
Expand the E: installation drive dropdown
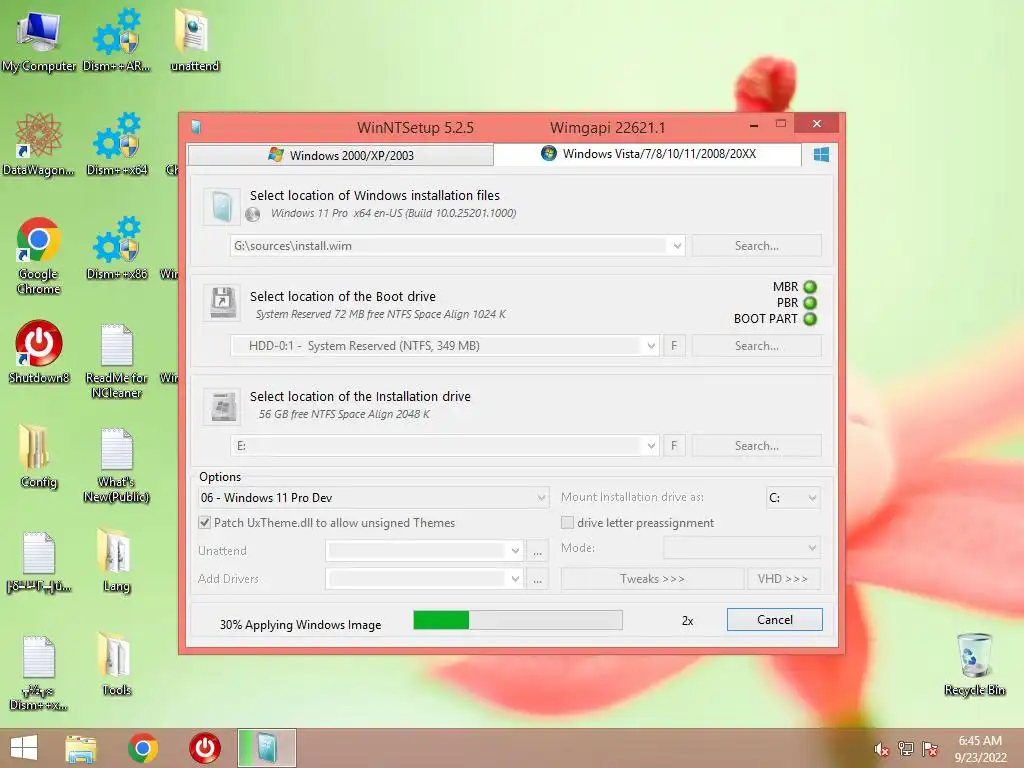click(x=651, y=446)
